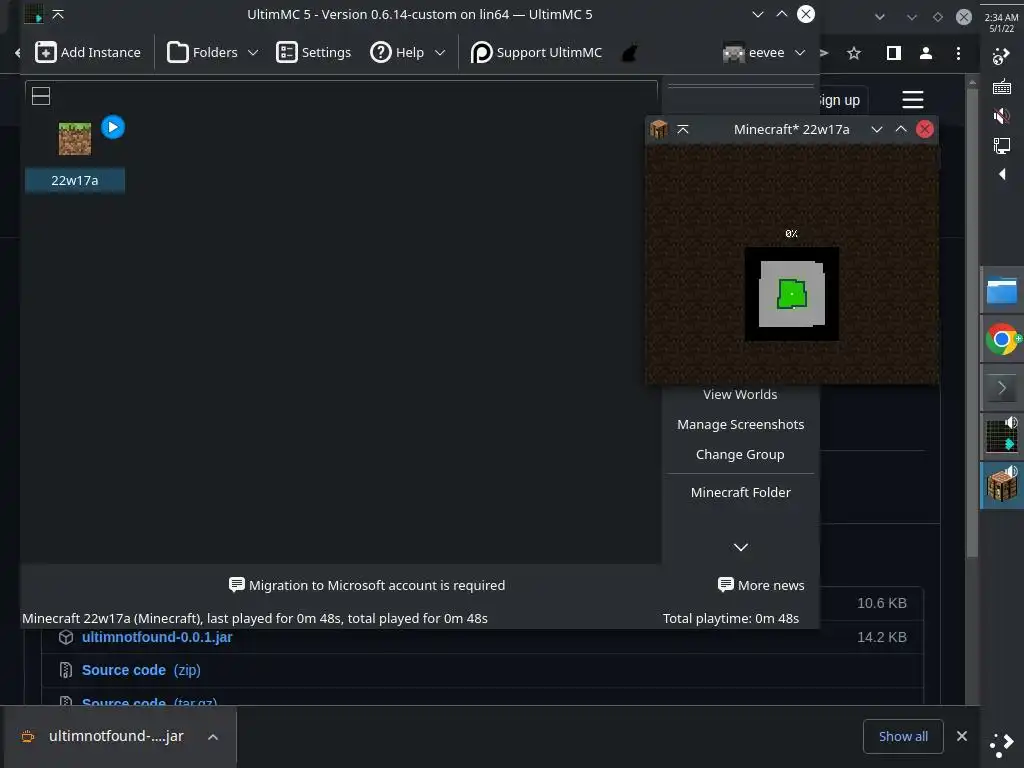
Task: Click the panel arrow button
Action: pos(1001,388)
